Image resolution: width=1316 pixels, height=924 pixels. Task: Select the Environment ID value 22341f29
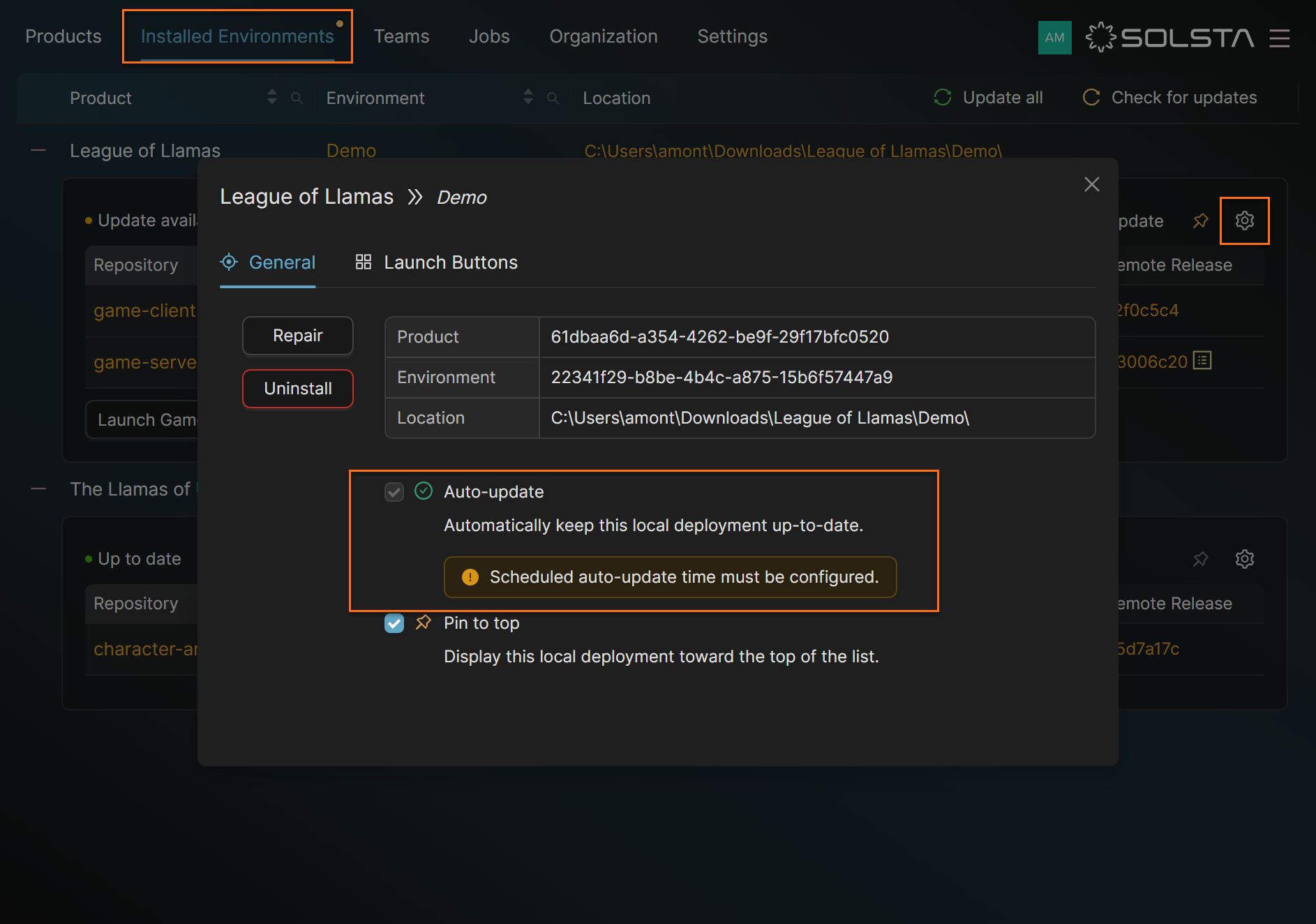click(x=722, y=378)
